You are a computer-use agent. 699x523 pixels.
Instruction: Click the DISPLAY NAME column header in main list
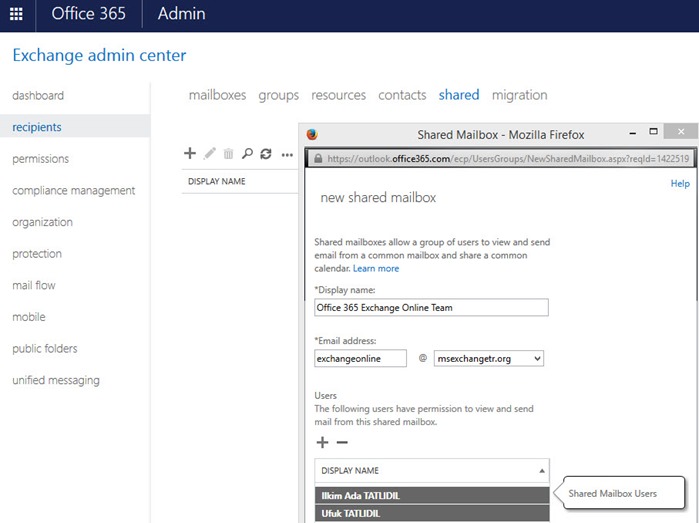point(217,181)
